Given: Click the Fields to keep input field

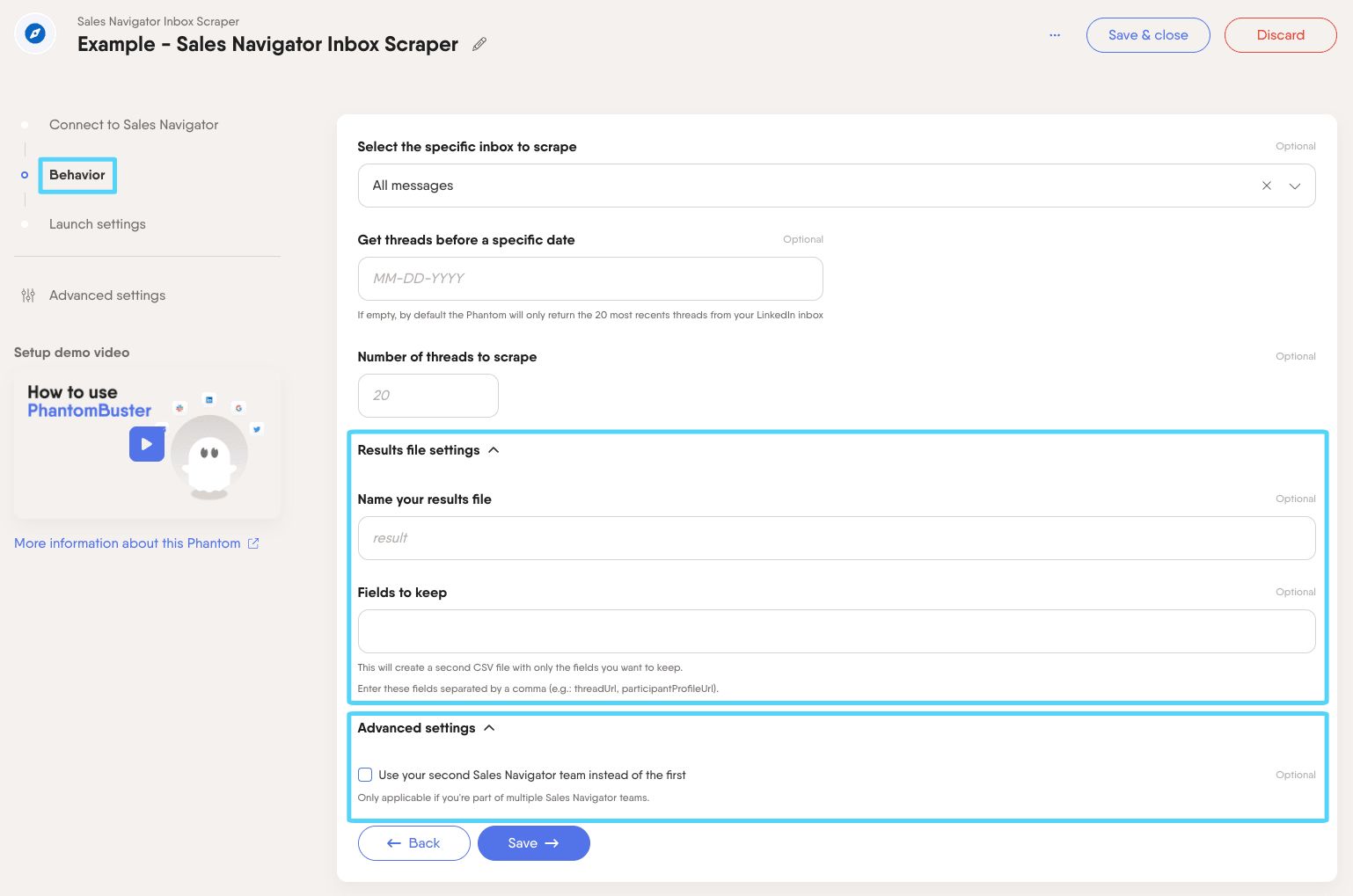Looking at the screenshot, I should 837,631.
